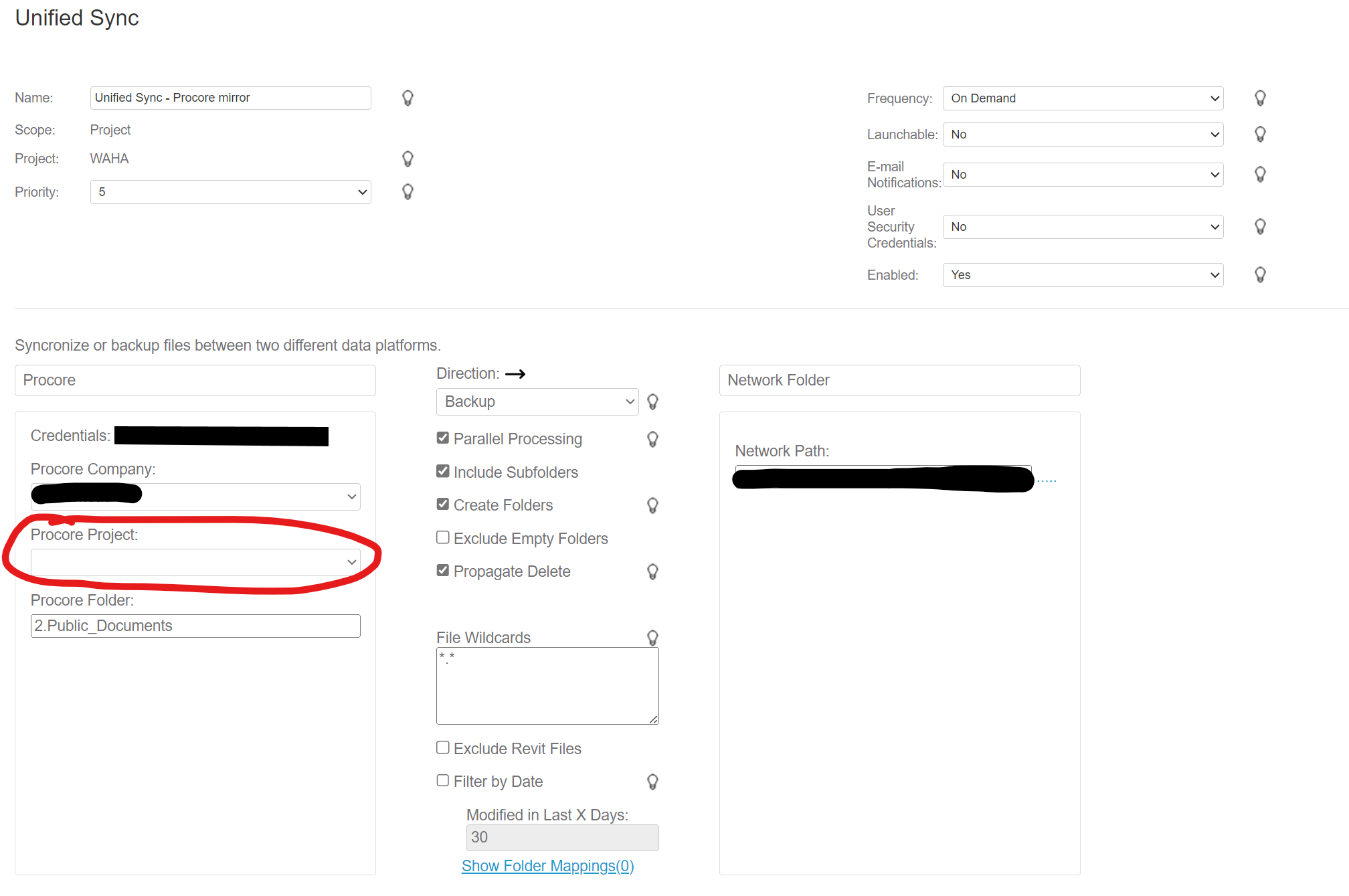Click the lightbulb hint next to Enabled
Viewport: 1349px width, 896px height.
pos(1260,275)
